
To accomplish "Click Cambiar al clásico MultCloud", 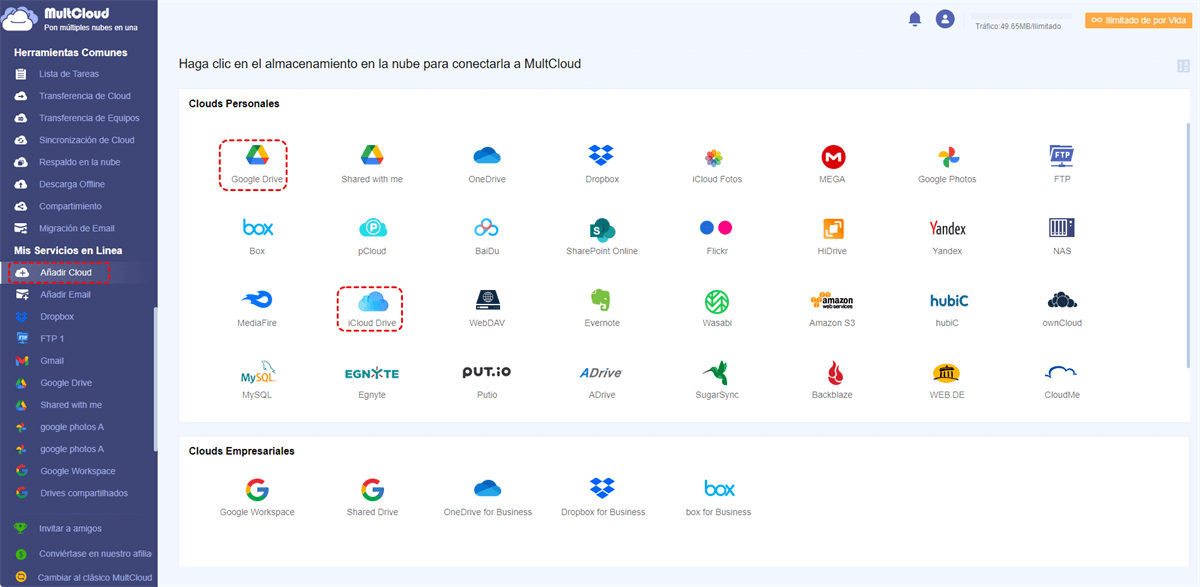I will click(x=94, y=577).
